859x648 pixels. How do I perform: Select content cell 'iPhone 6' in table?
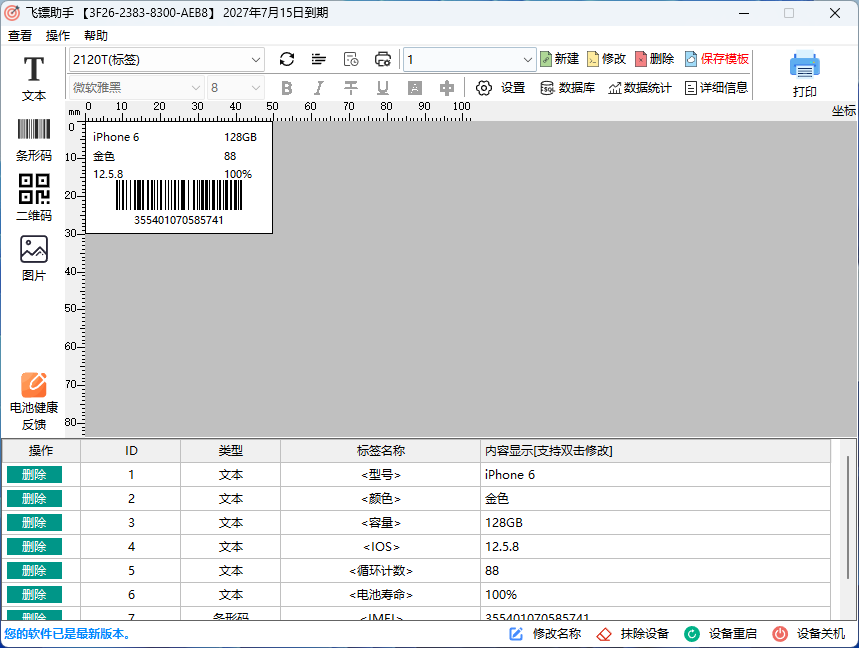(x=655, y=474)
